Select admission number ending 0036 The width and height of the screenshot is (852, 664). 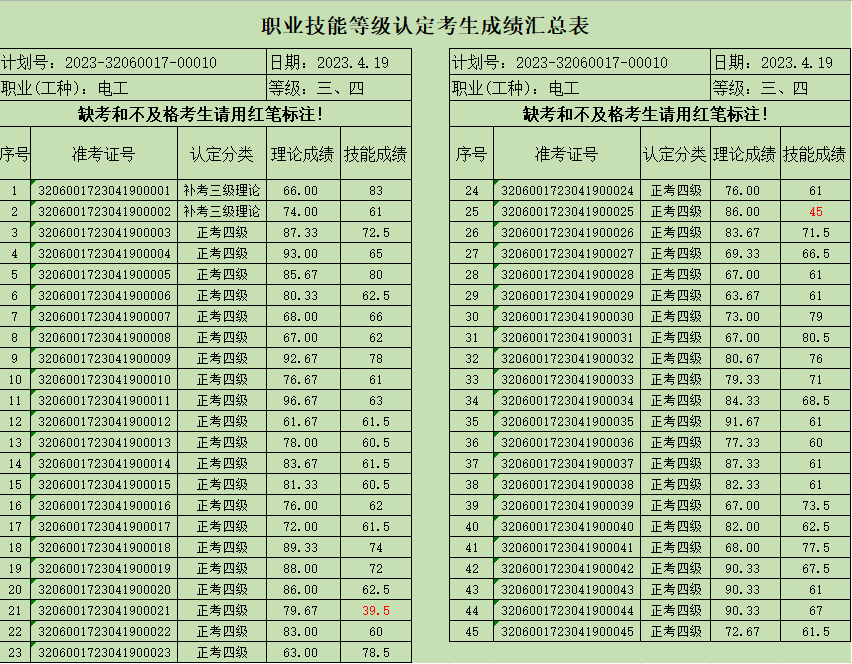point(567,443)
